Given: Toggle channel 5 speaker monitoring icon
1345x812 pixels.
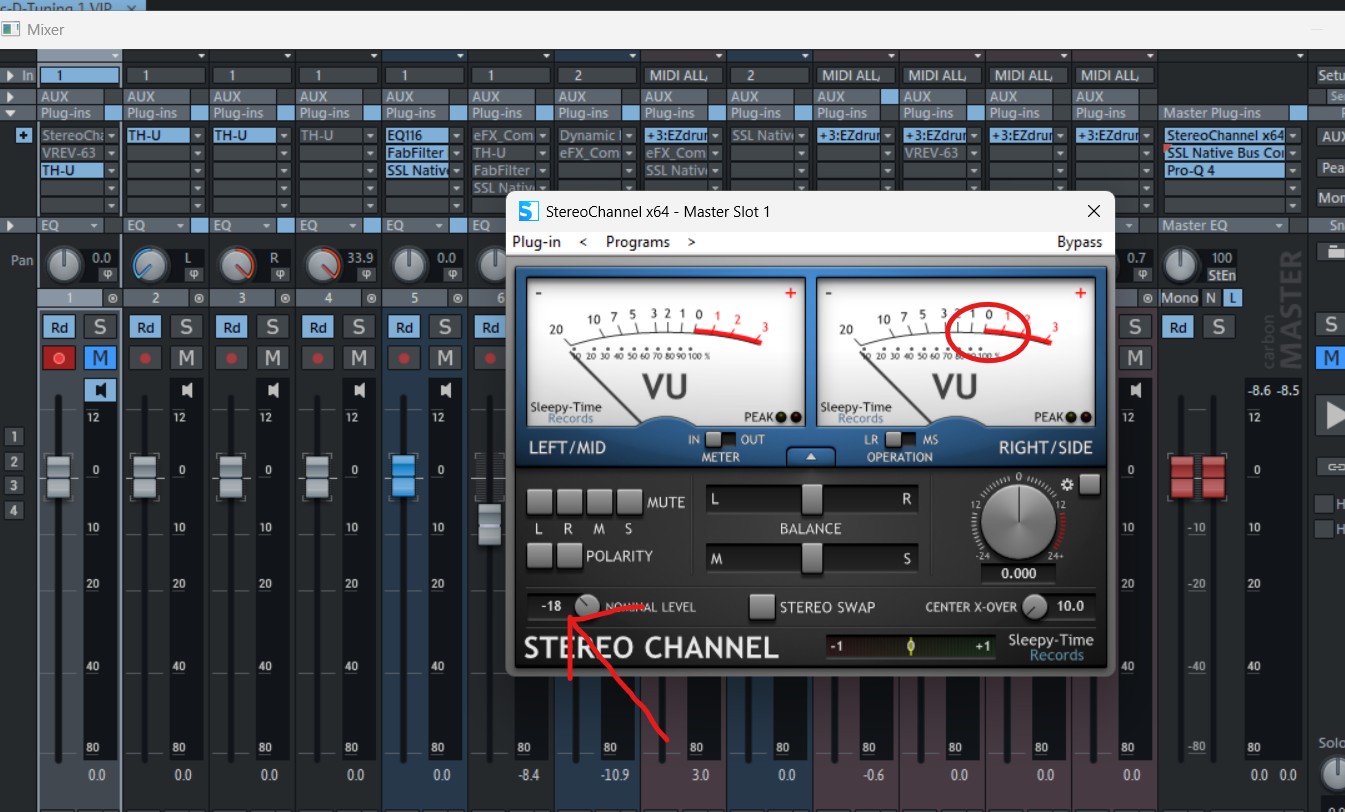Looking at the screenshot, I should [444, 389].
